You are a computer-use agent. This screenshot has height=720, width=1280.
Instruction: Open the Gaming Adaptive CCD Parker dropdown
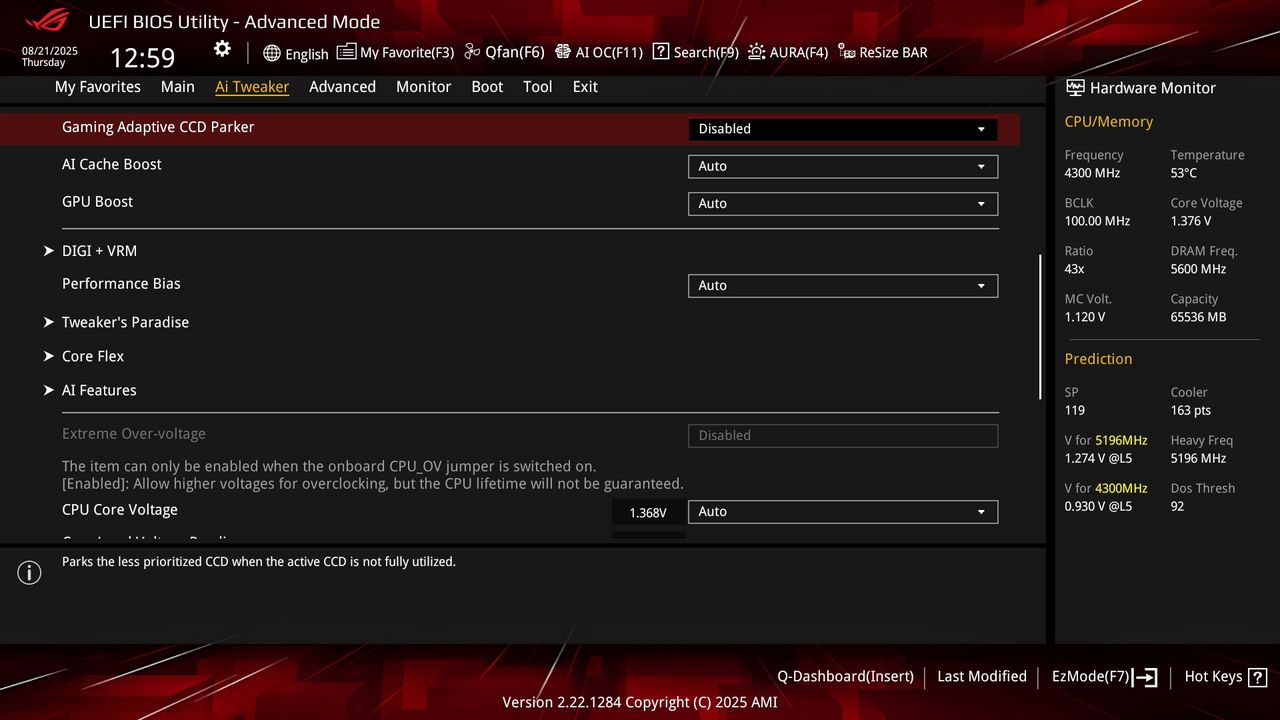click(x=841, y=129)
